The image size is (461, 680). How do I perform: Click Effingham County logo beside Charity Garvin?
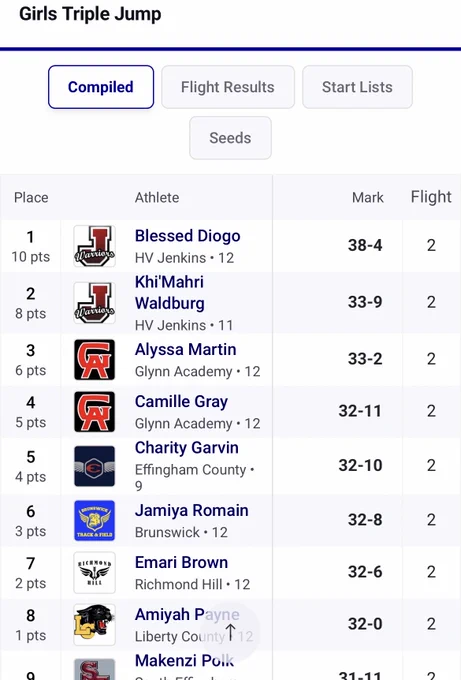[x=95, y=466]
